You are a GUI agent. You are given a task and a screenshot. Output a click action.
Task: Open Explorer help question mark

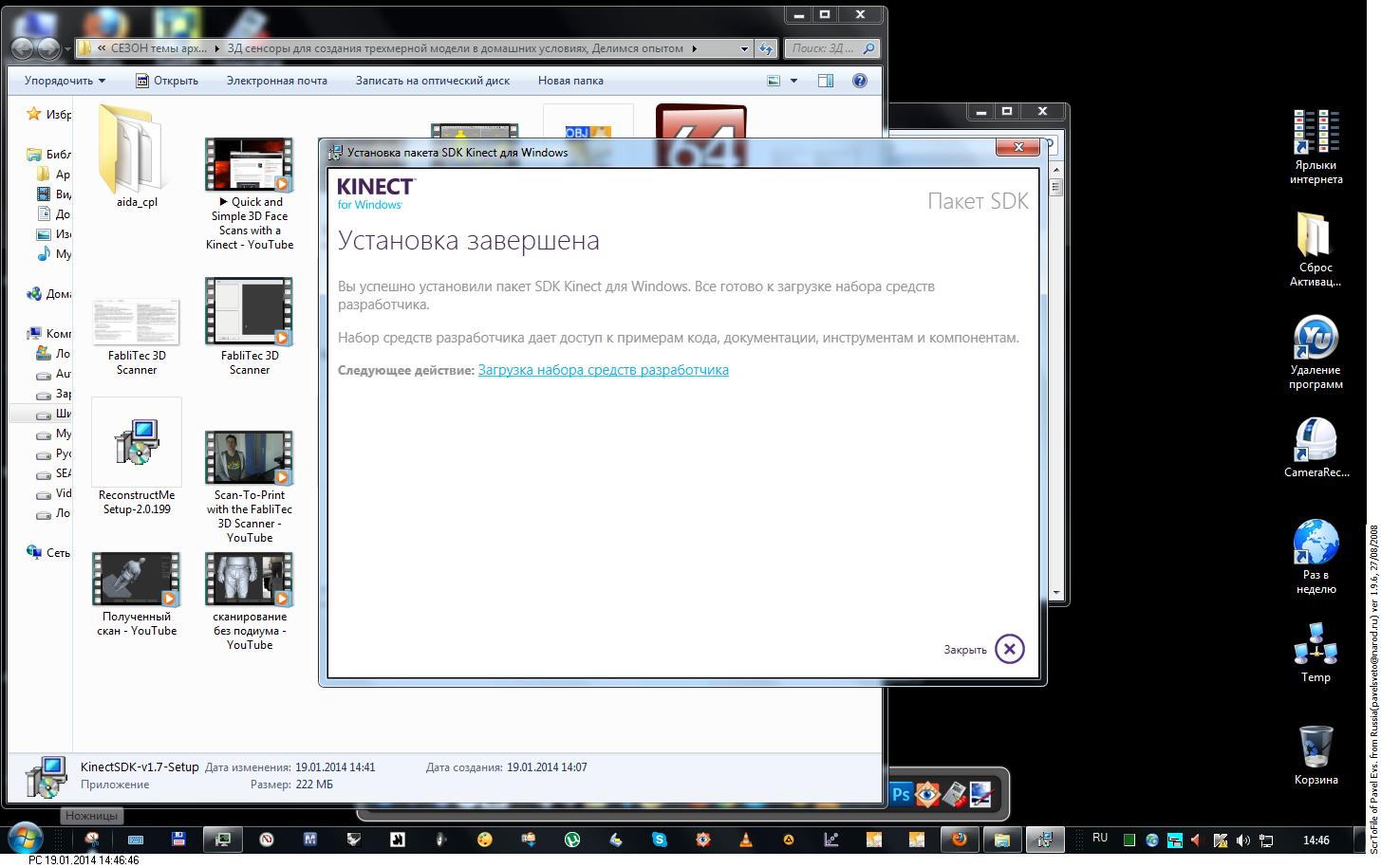(860, 81)
